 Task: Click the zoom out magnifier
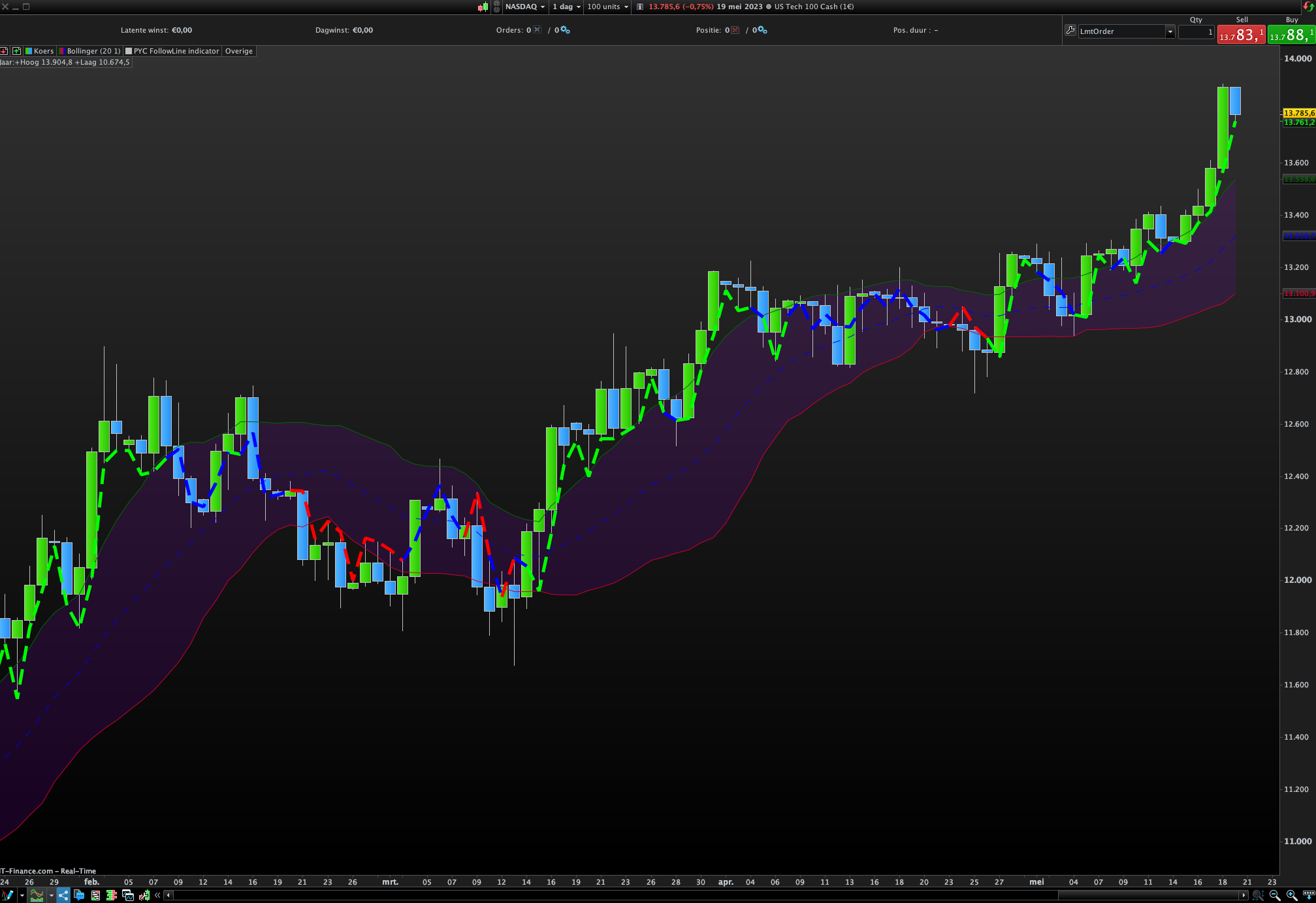pos(1274,895)
